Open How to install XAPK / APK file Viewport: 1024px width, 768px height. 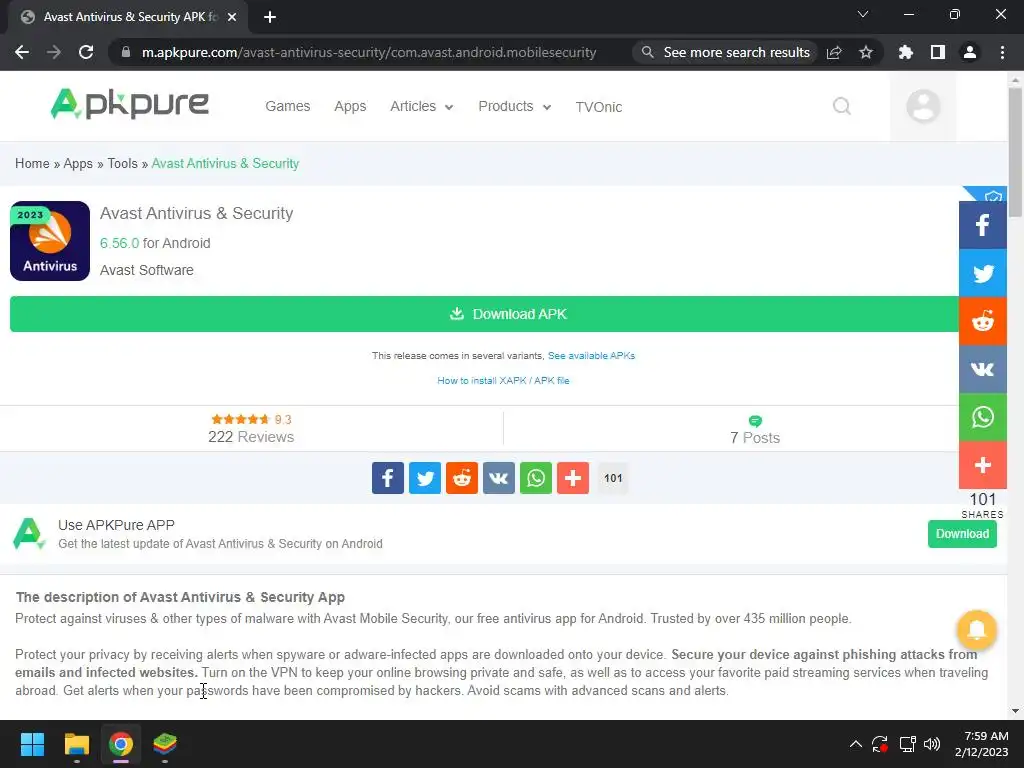(503, 381)
